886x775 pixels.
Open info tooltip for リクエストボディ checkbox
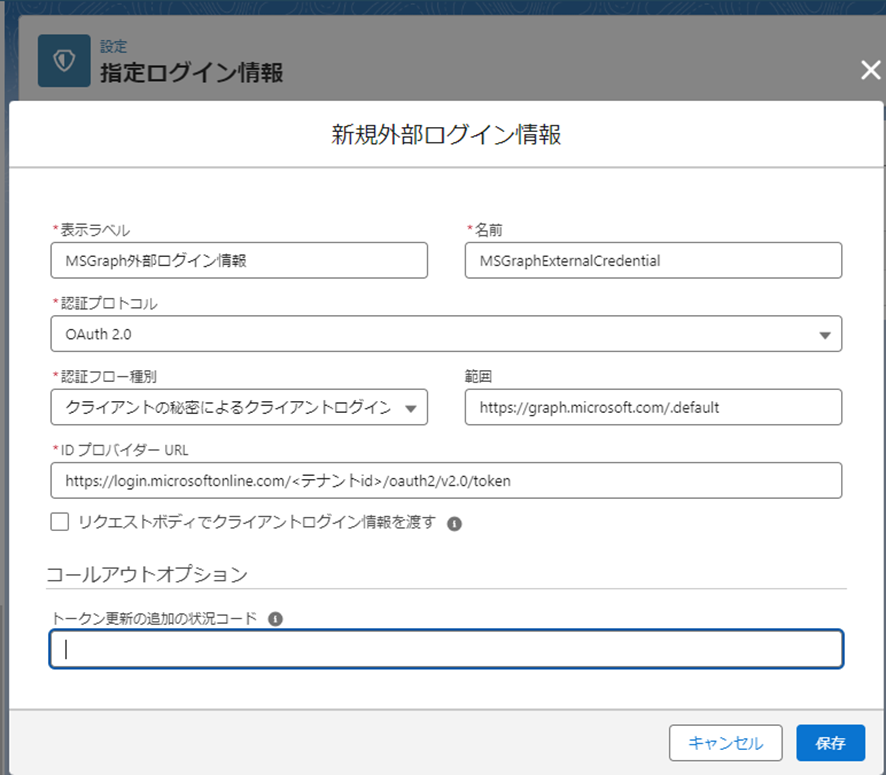[x=454, y=524]
